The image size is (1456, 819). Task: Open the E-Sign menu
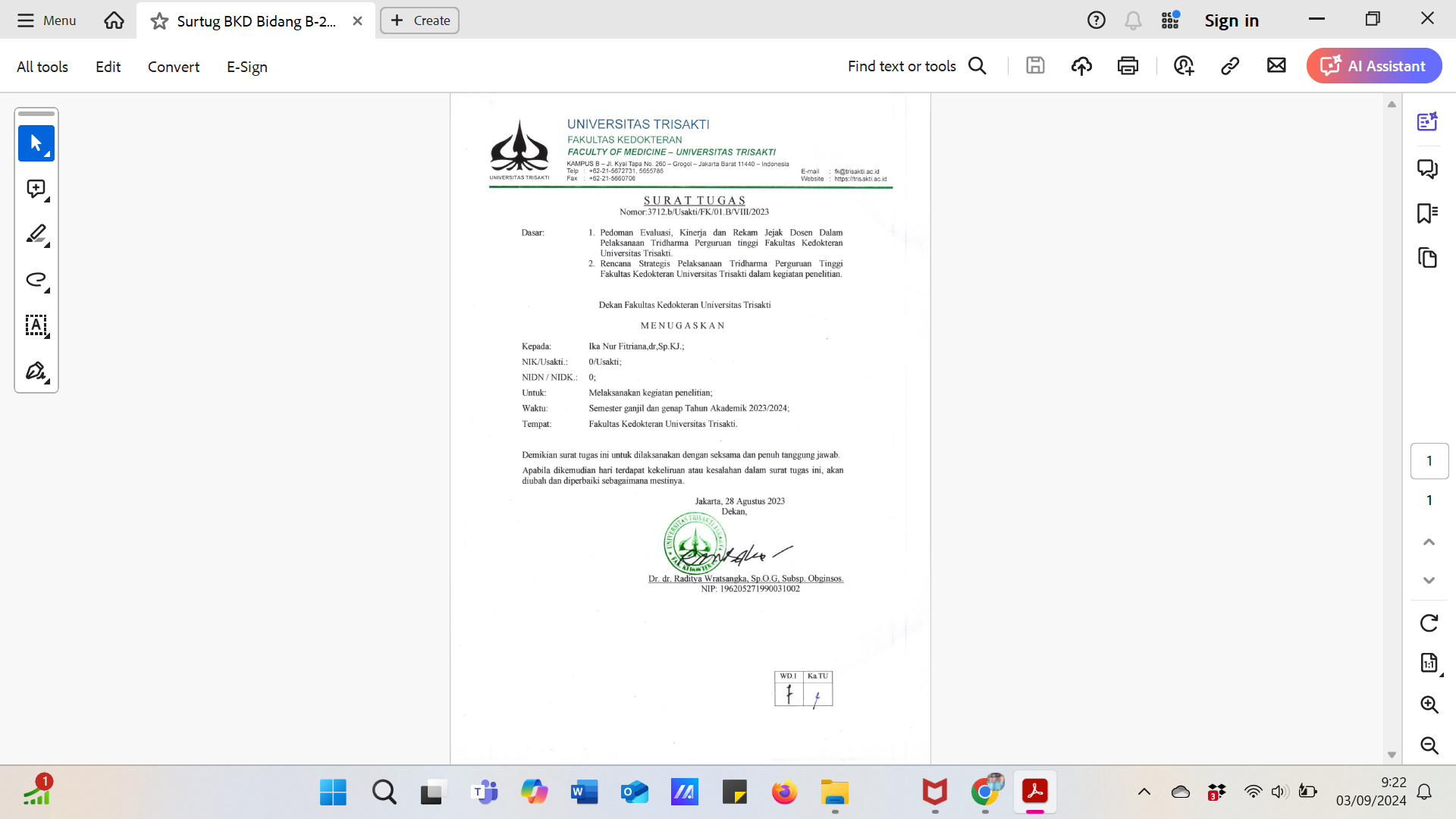247,67
